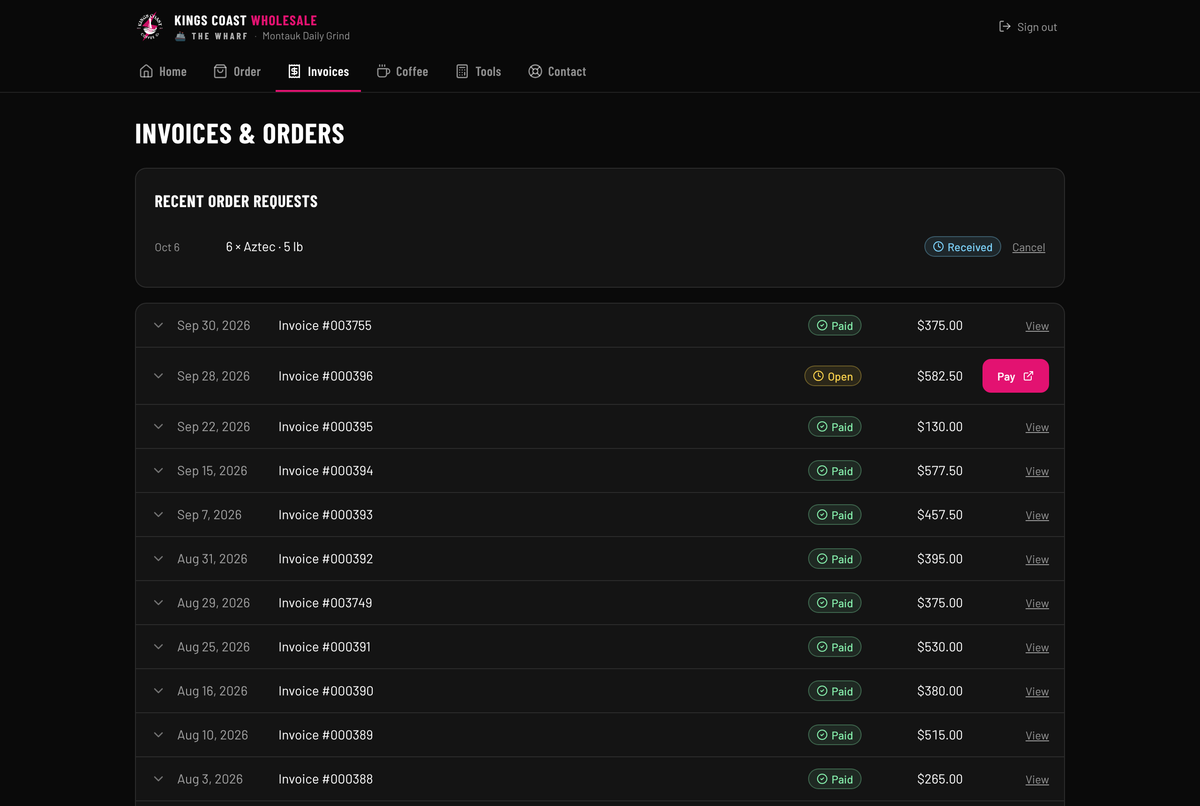Click the Paid badge on invoice #000392

coord(835,559)
